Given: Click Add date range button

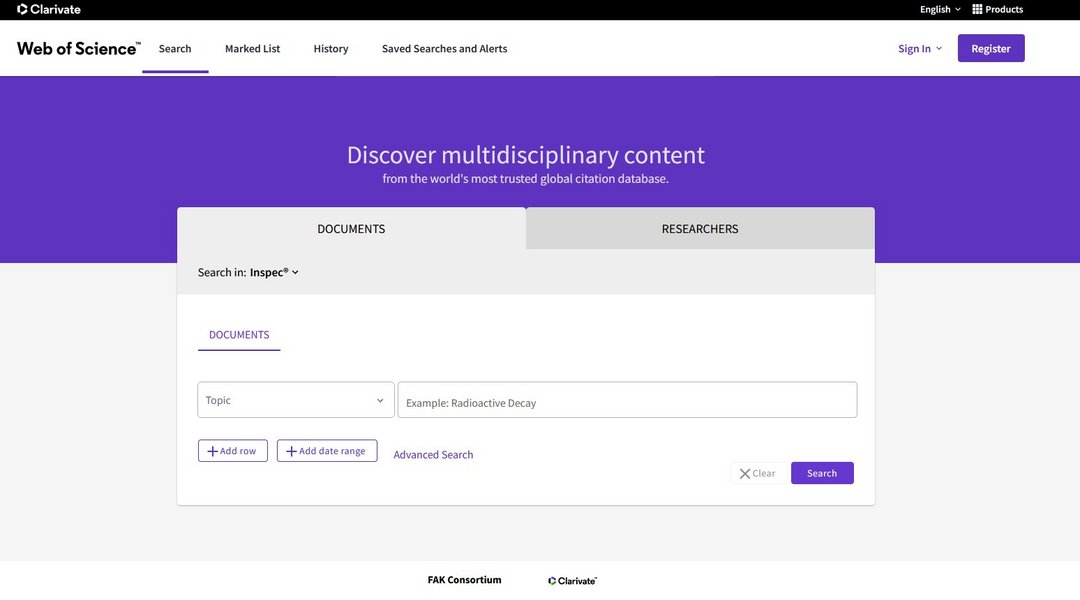Looking at the screenshot, I should (326, 451).
